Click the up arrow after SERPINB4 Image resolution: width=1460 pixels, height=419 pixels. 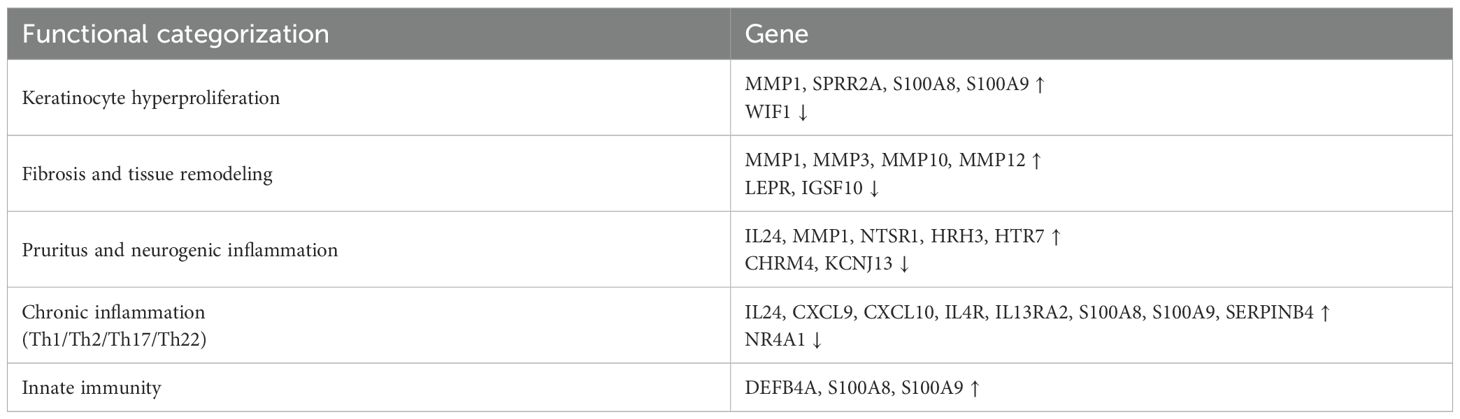(x=1326, y=313)
